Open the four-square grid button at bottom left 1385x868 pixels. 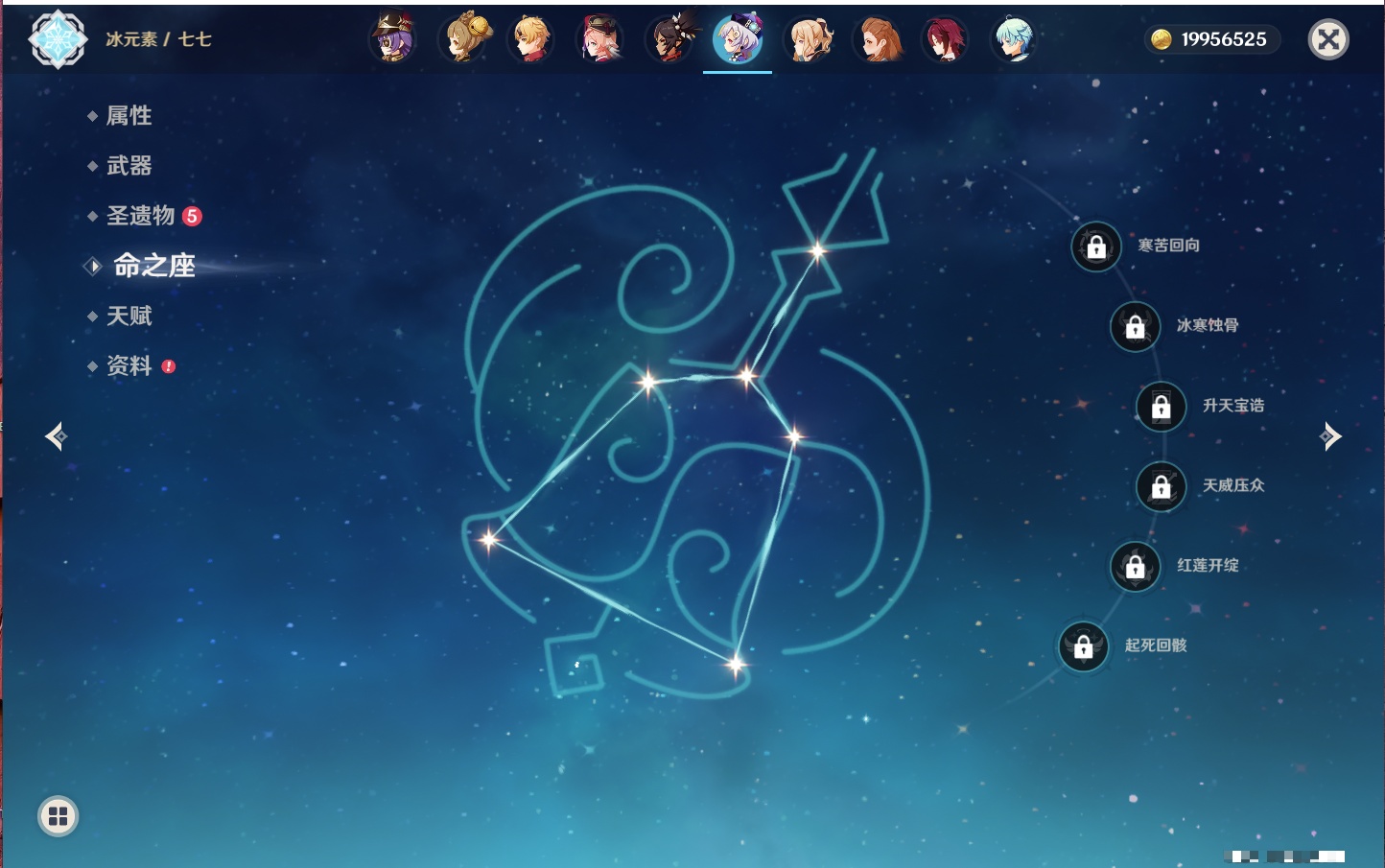point(58,816)
